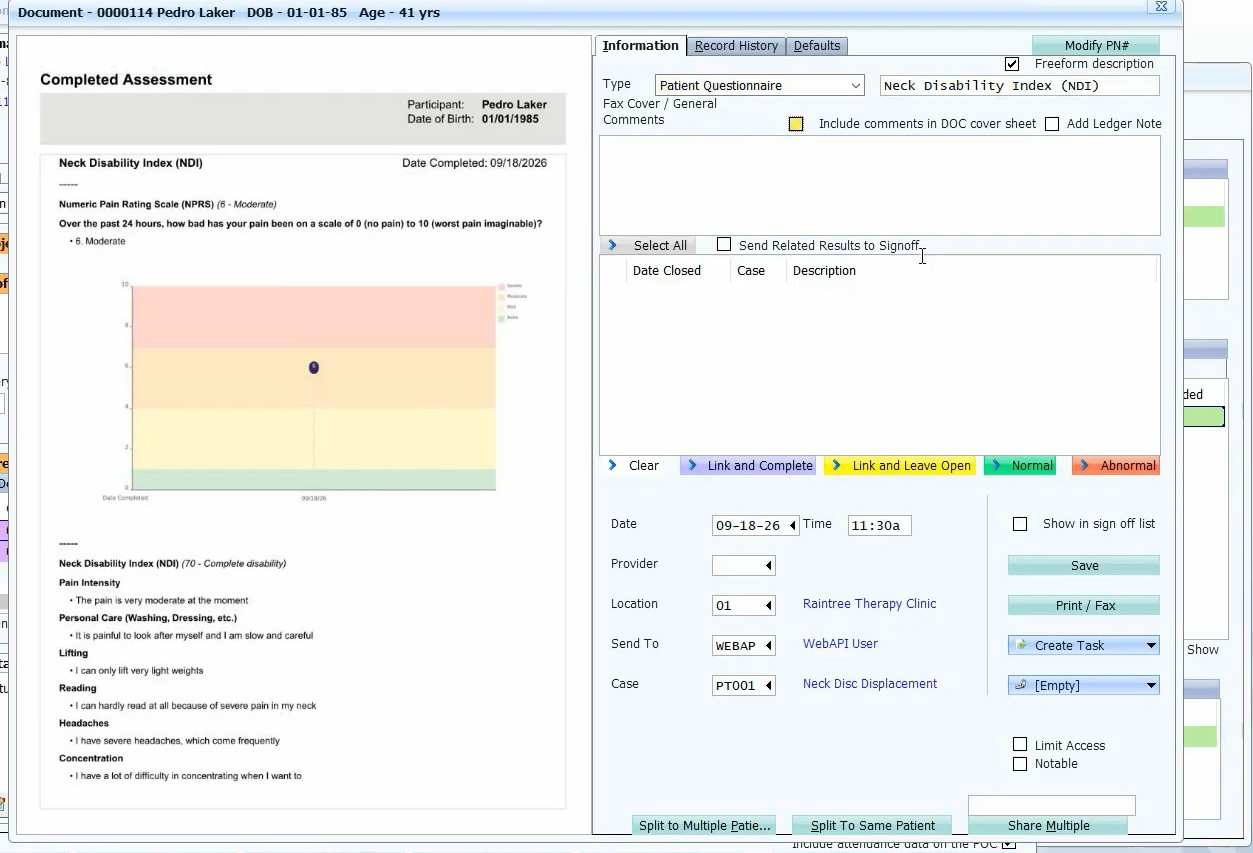Screen dimensions: 1253x853
Task: Click the Link and Complete arrow icon
Action: coord(692,466)
